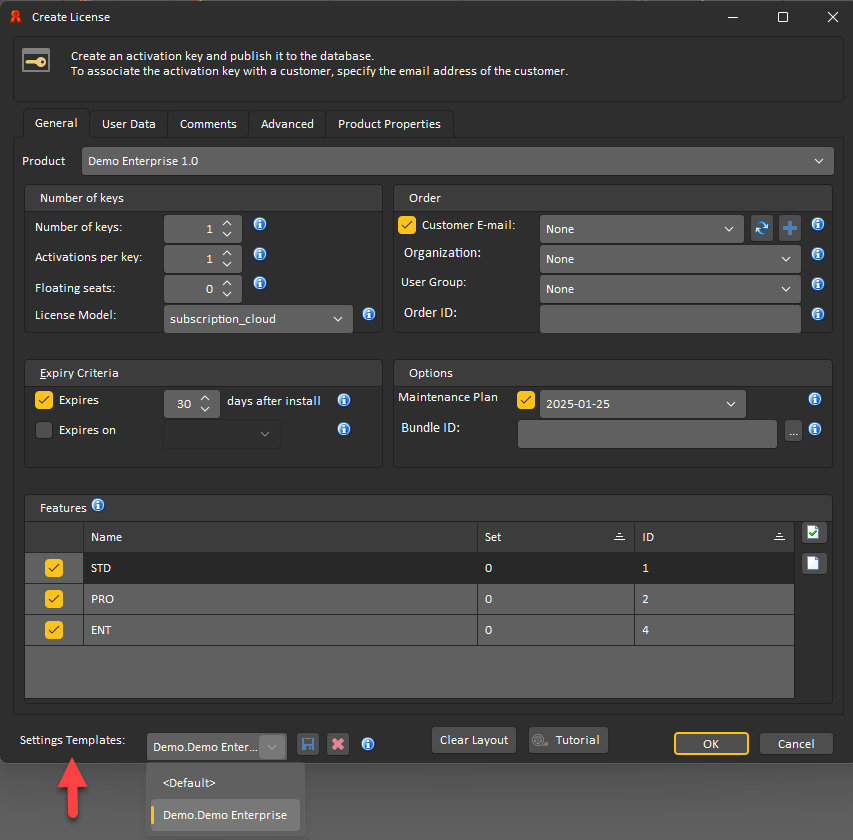The width and height of the screenshot is (853, 840).
Task: Click the Order ID input field
Action: (670, 319)
